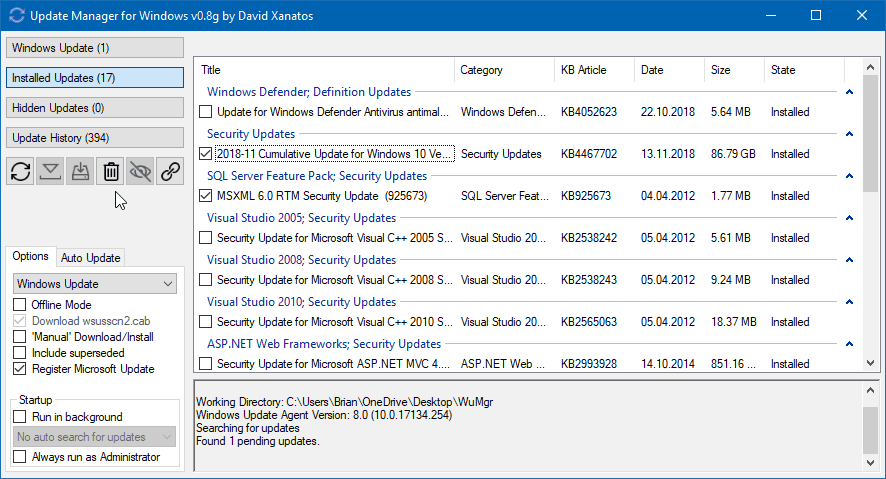The width and height of the screenshot is (886, 479).
Task: Check the Visual C++ 2010 security update
Action: click(206, 322)
